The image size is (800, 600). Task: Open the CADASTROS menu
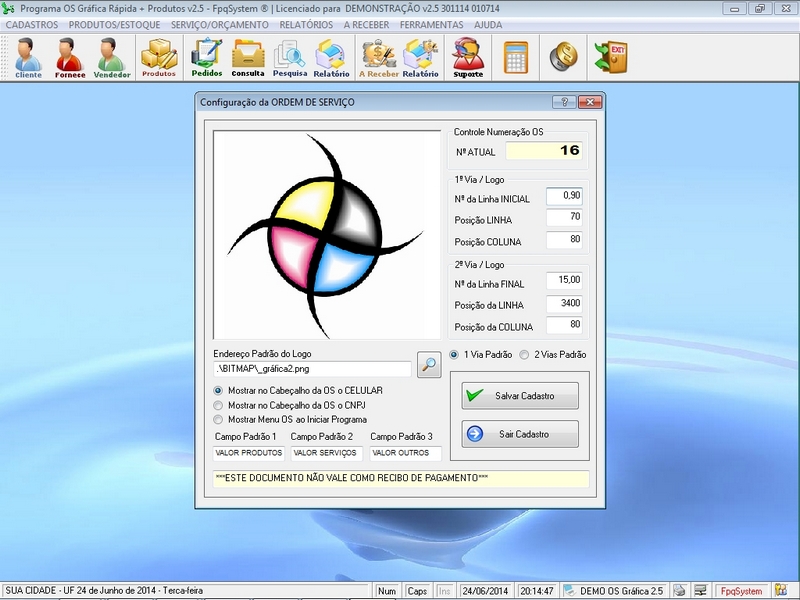tap(31, 24)
